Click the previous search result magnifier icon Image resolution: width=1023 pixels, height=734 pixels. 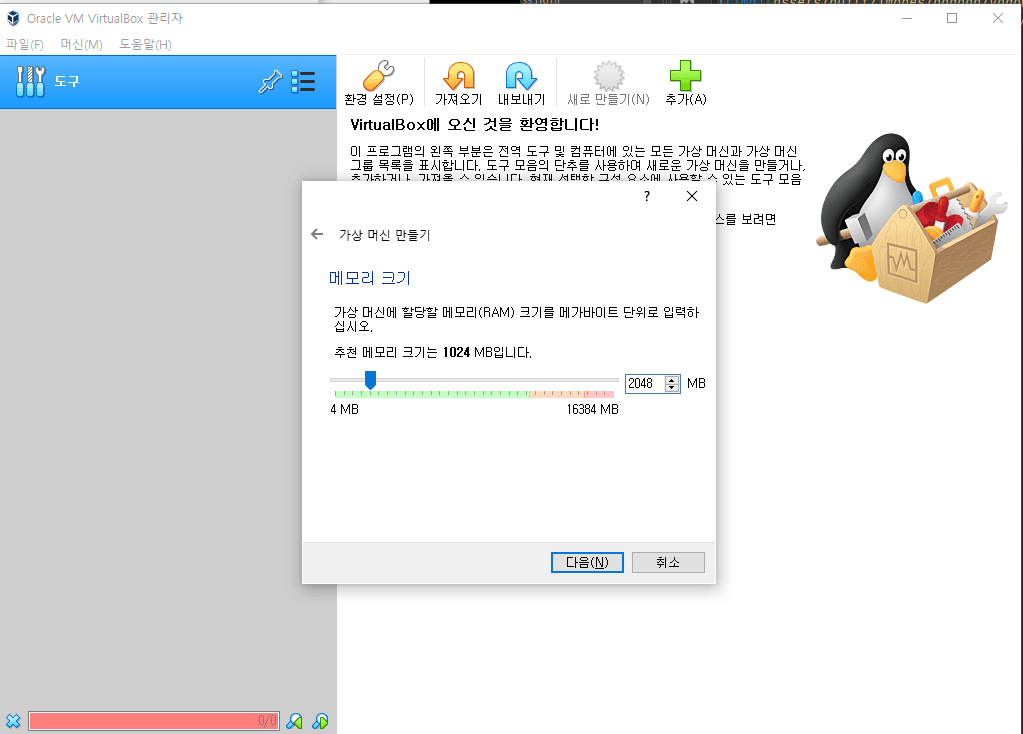click(x=294, y=721)
